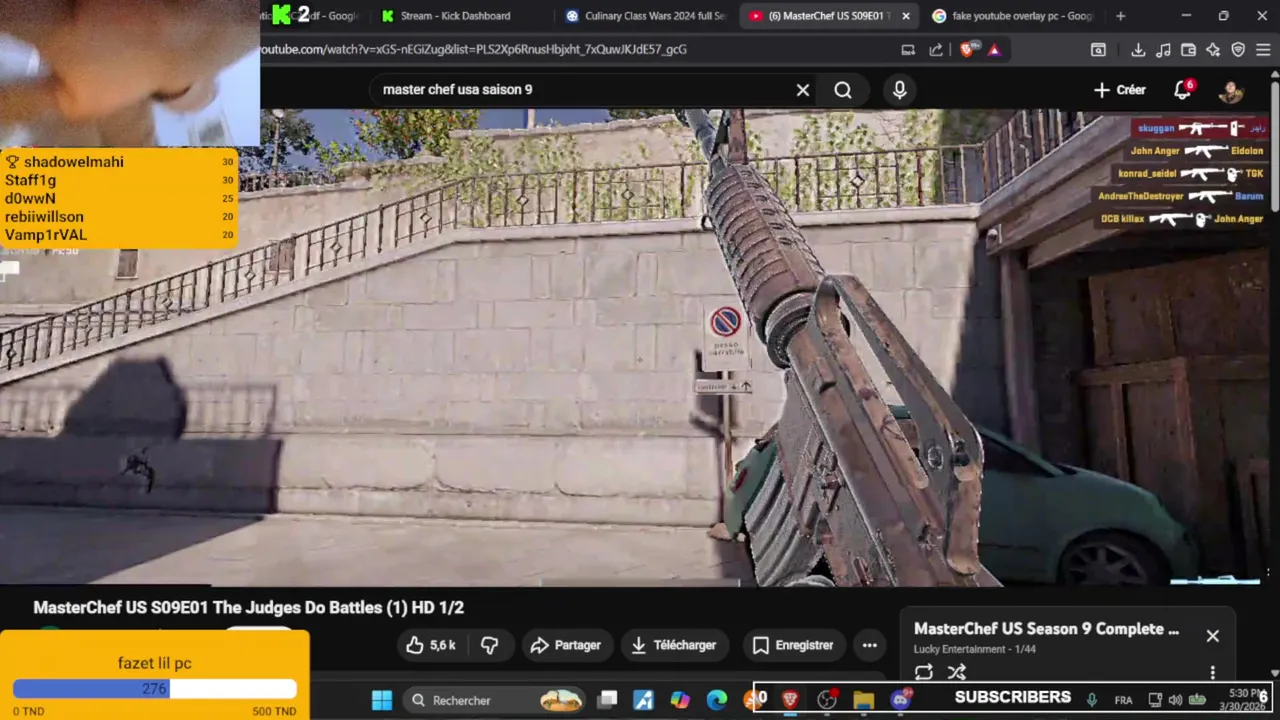
Task: Dislike the MasterChef video
Action: pyautogui.click(x=490, y=646)
